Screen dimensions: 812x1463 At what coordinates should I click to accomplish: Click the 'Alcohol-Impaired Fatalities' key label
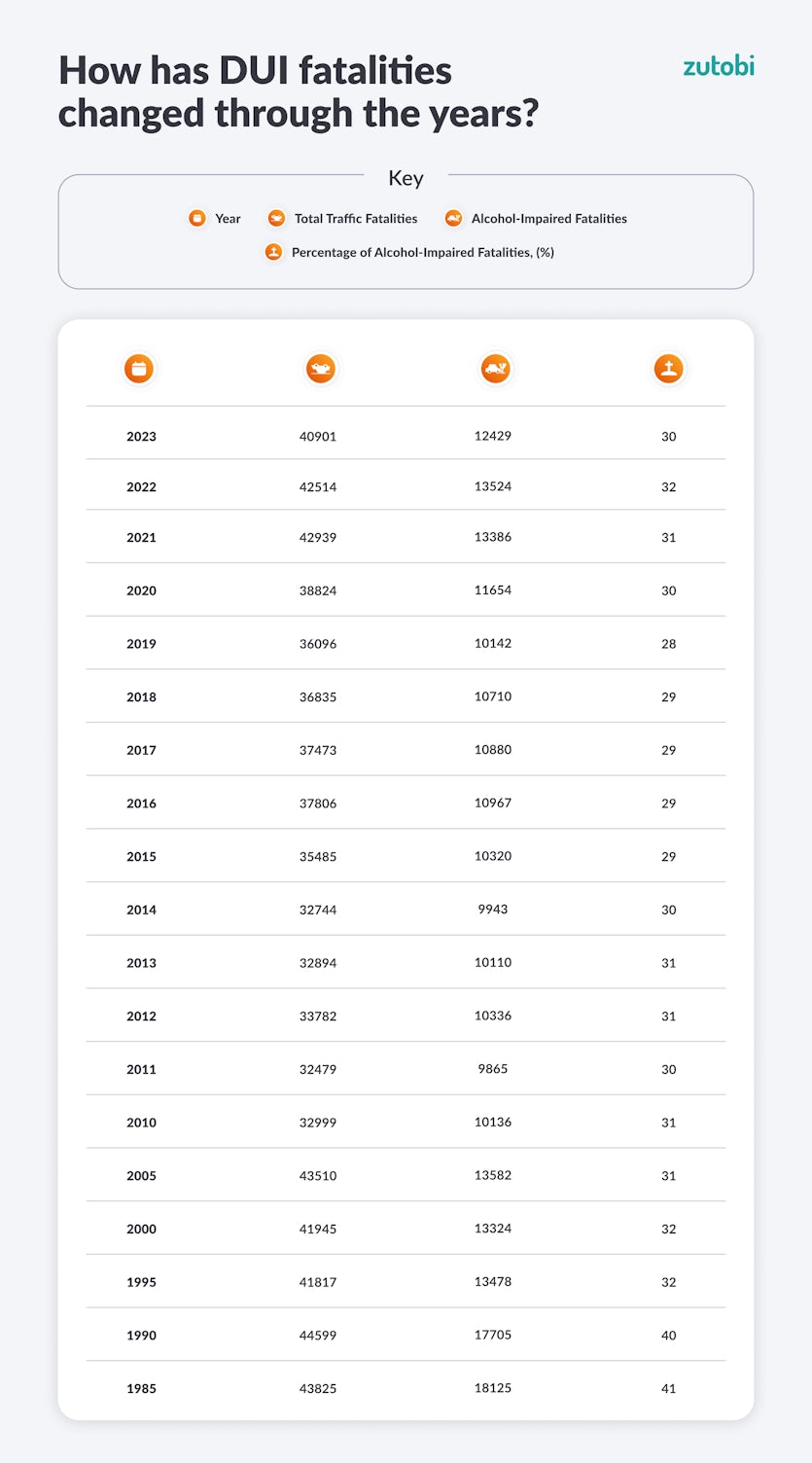click(548, 219)
